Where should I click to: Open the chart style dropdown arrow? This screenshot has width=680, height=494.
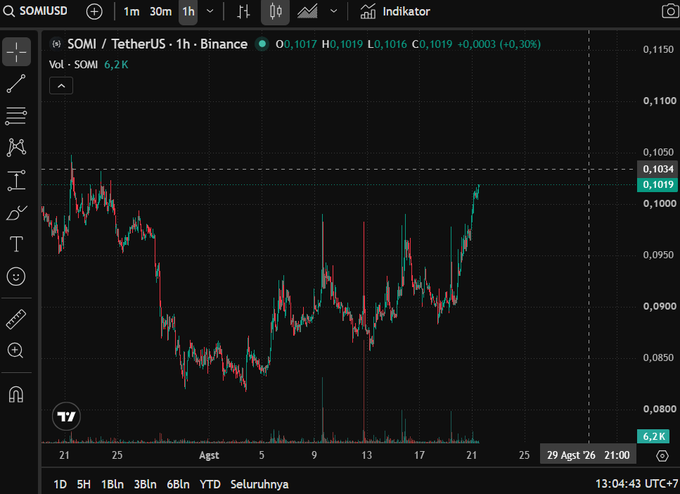pyautogui.click(x=333, y=11)
